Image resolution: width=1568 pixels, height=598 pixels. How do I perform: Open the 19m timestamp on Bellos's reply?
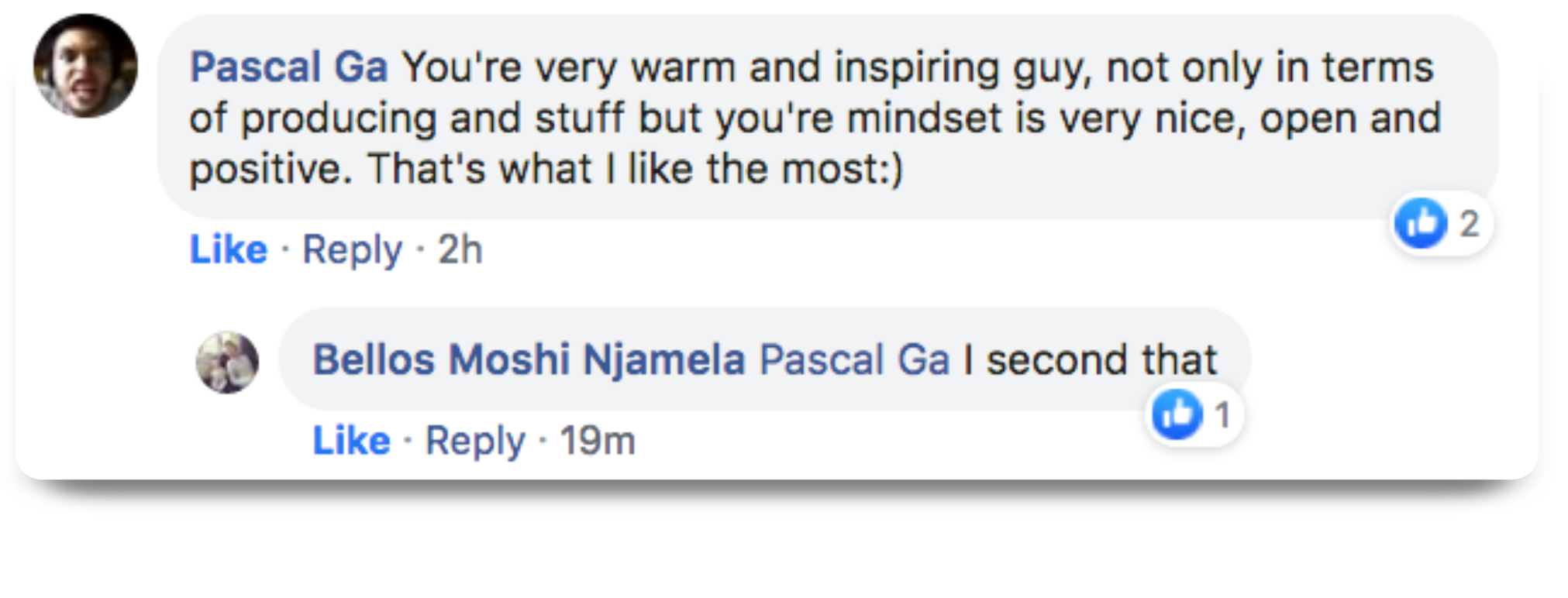tap(597, 441)
